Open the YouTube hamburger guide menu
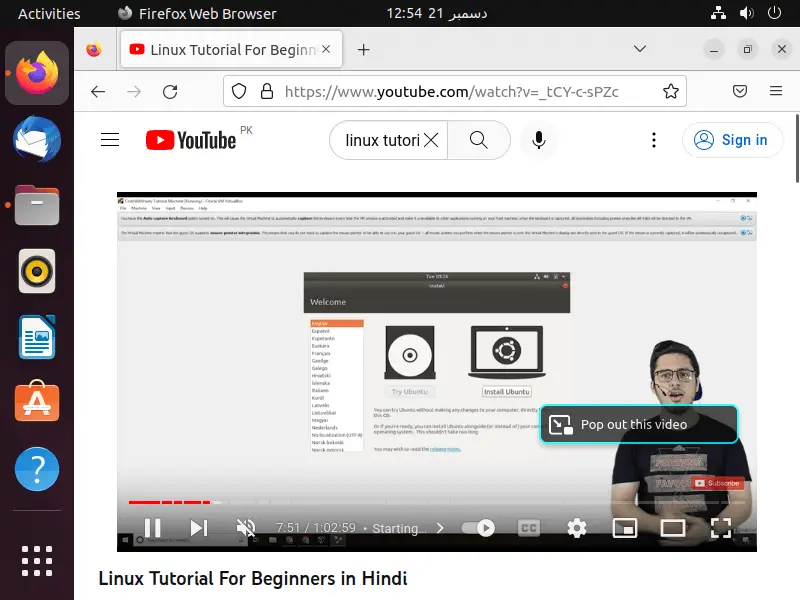The width and height of the screenshot is (800, 600). pyautogui.click(x=110, y=140)
